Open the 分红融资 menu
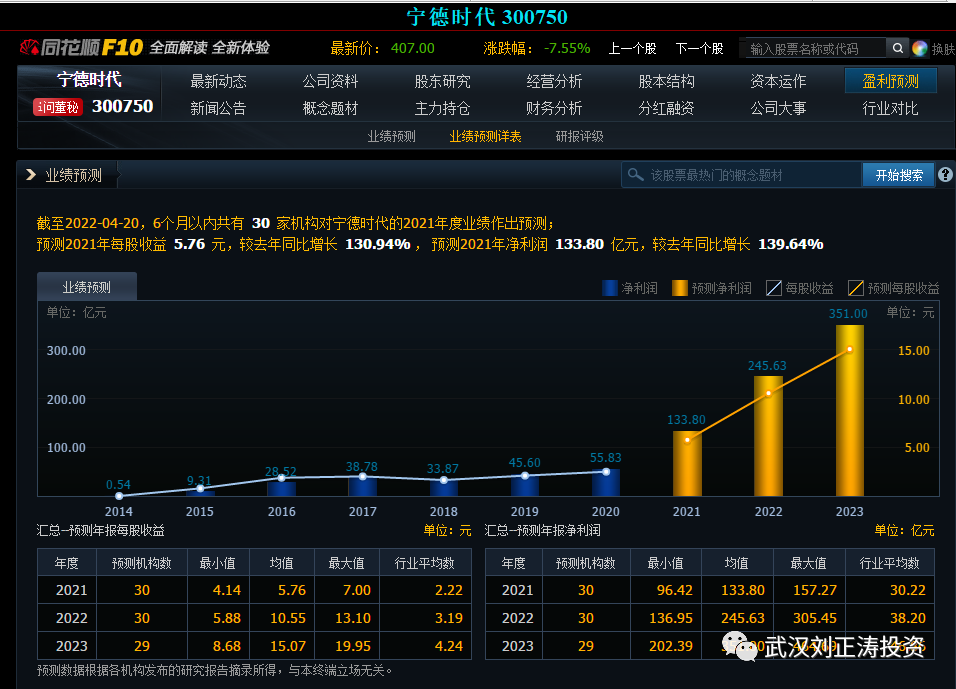956x689 pixels. pyautogui.click(x=666, y=109)
